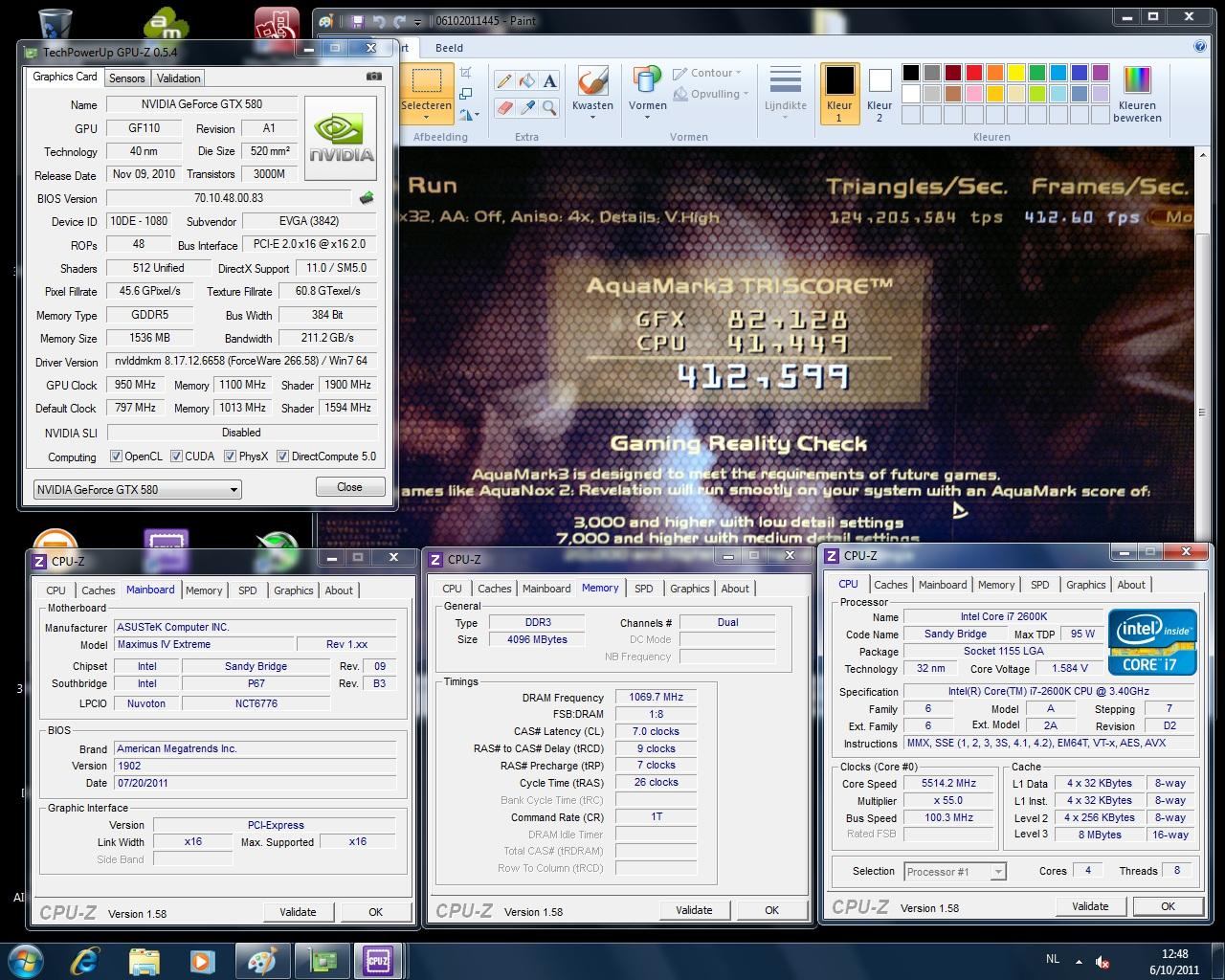Image resolution: width=1225 pixels, height=980 pixels.
Task: Click the Save icon in Paint title bar
Action: click(x=357, y=21)
